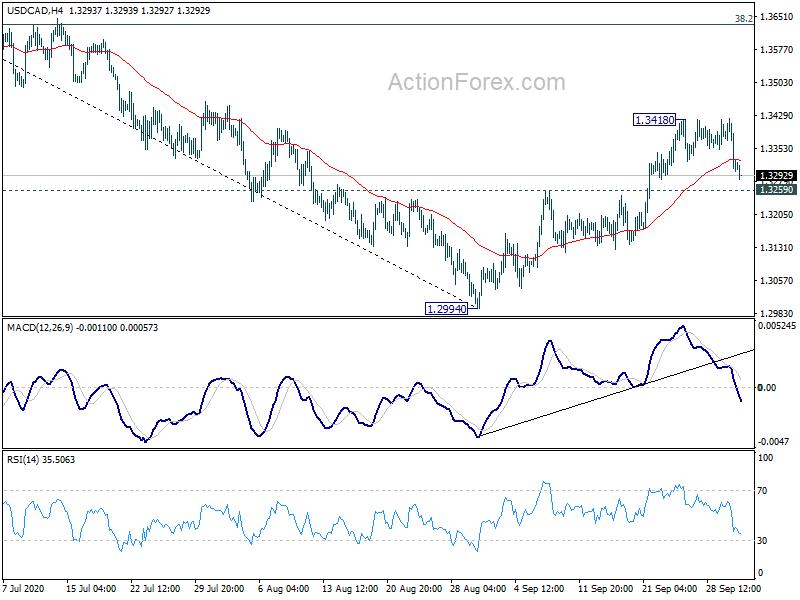The width and height of the screenshot is (800, 600).
Task: Click the 11 Sep 20:00 time label
Action: click(606, 588)
